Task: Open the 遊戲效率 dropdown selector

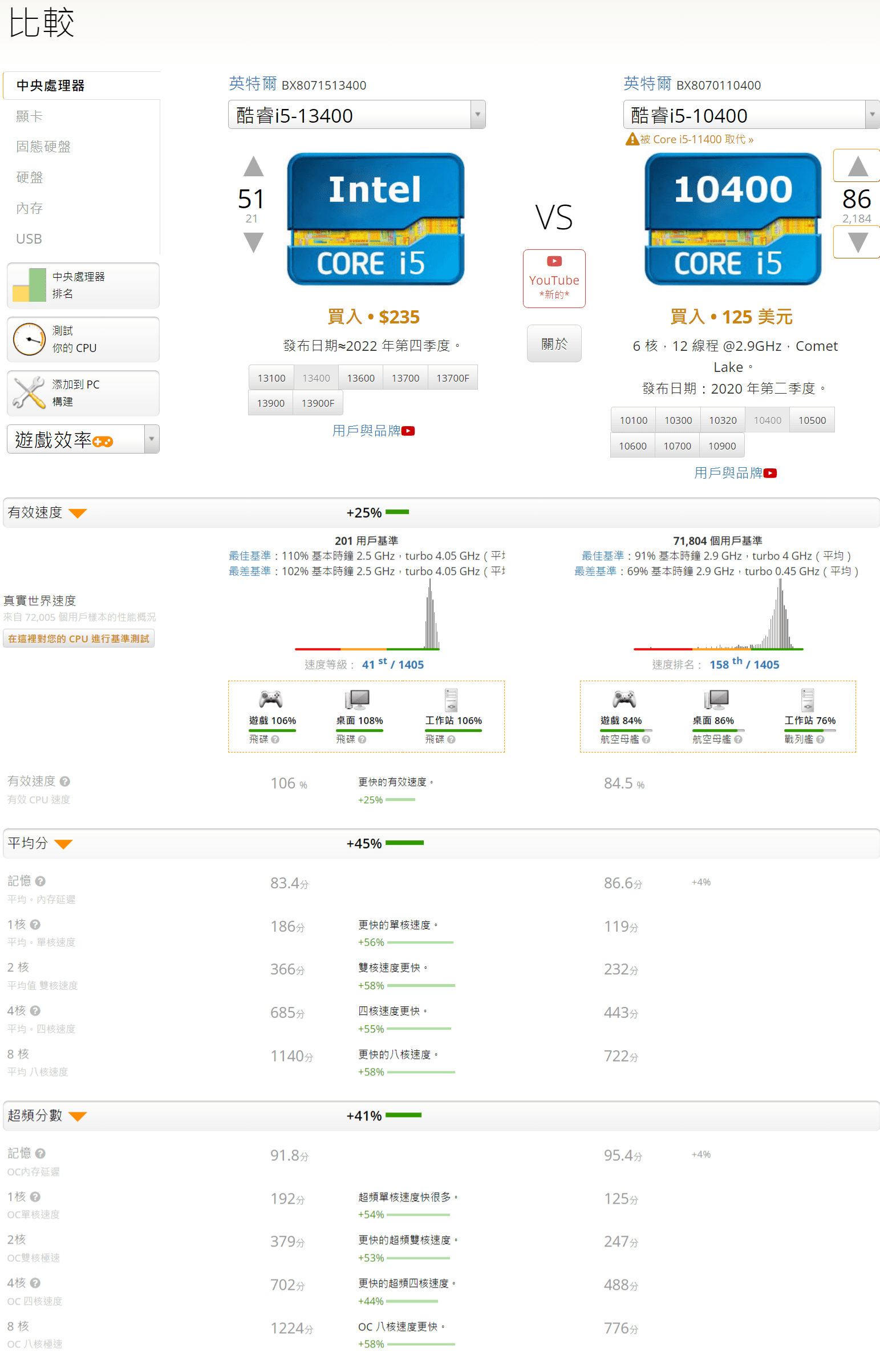Action: [x=83, y=439]
